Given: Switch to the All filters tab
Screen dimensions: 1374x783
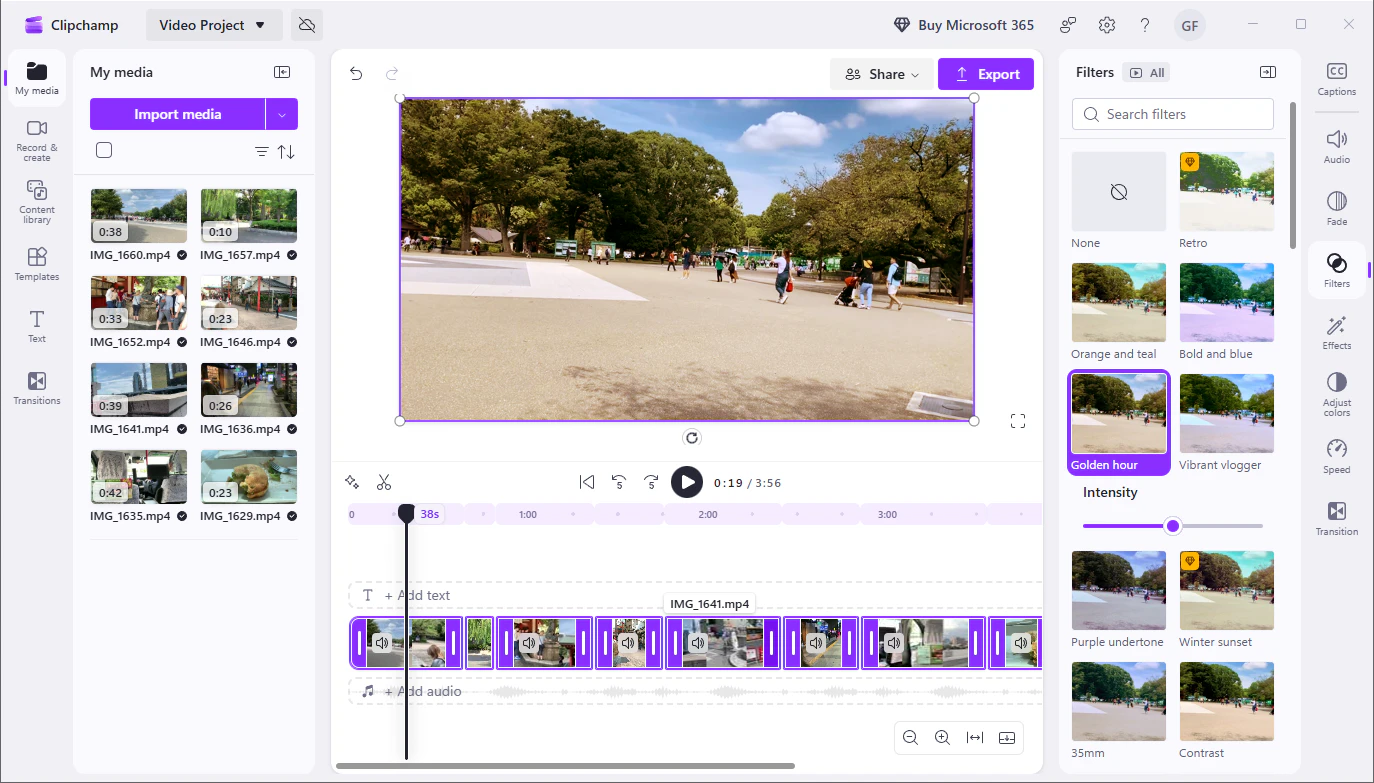Looking at the screenshot, I should pos(1146,72).
